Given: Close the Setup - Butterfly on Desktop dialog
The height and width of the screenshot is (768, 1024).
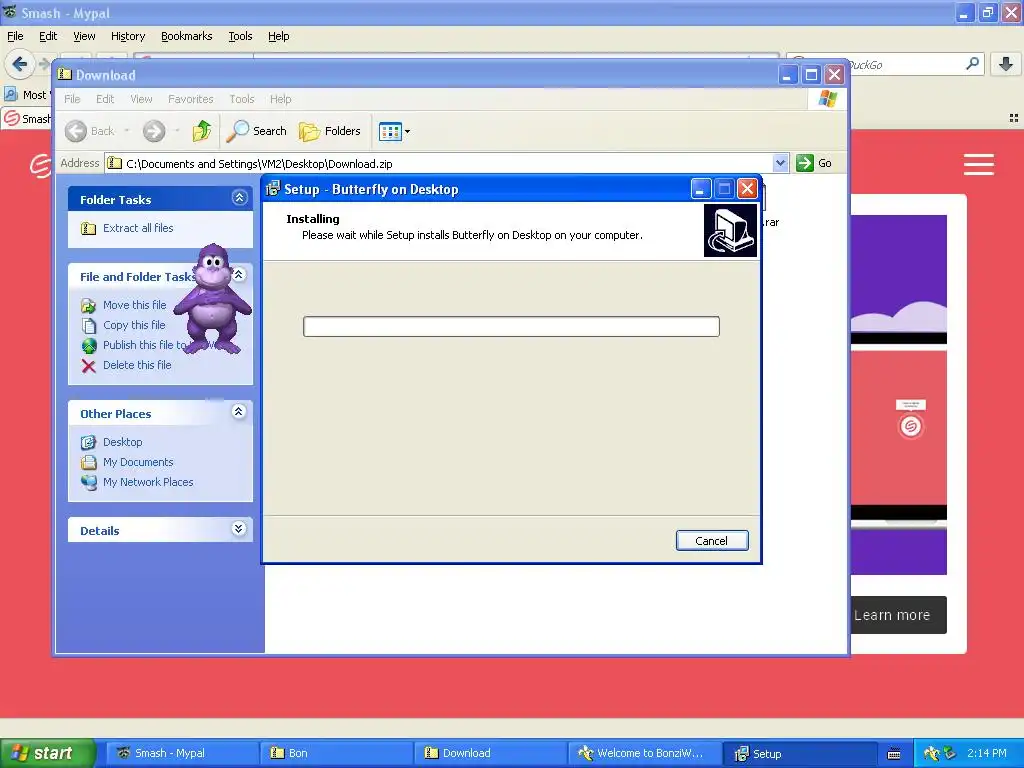Looking at the screenshot, I should [747, 189].
